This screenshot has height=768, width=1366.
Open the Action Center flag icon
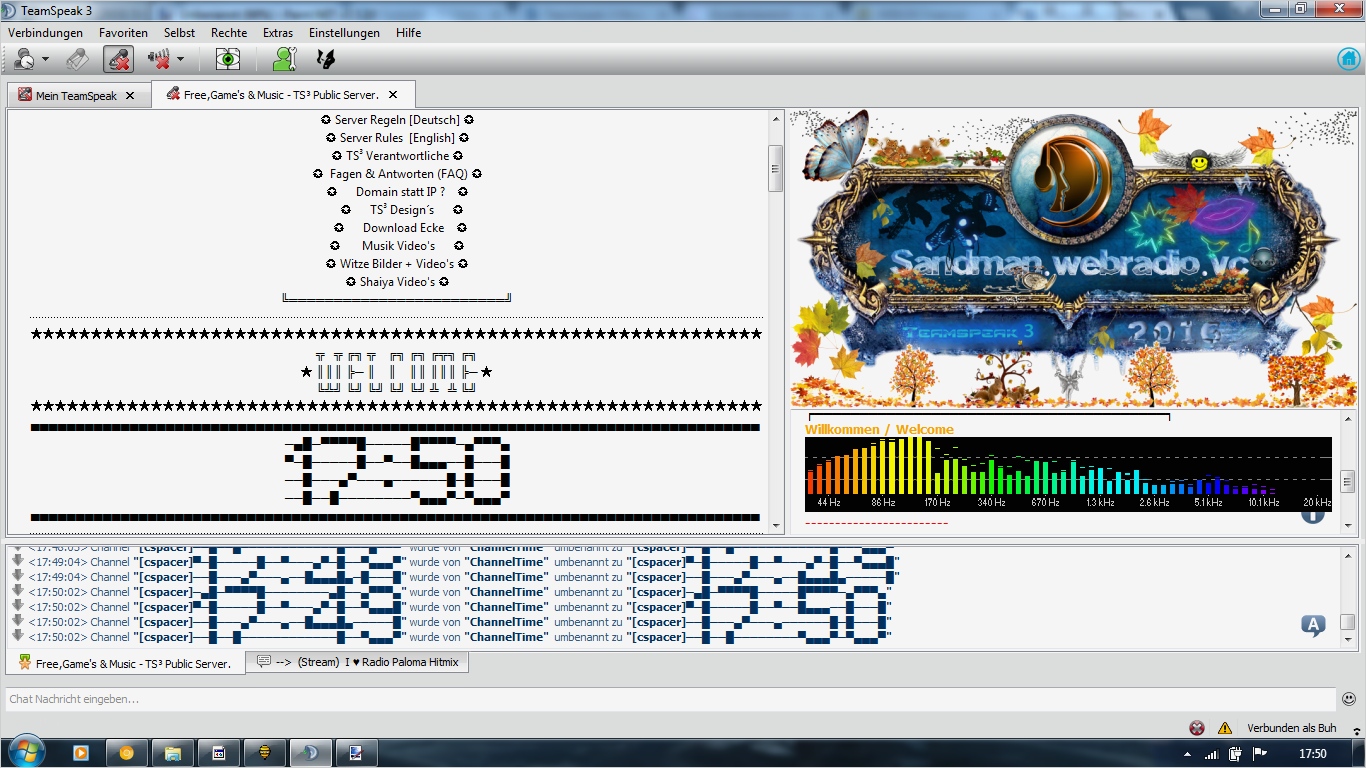click(1259, 754)
